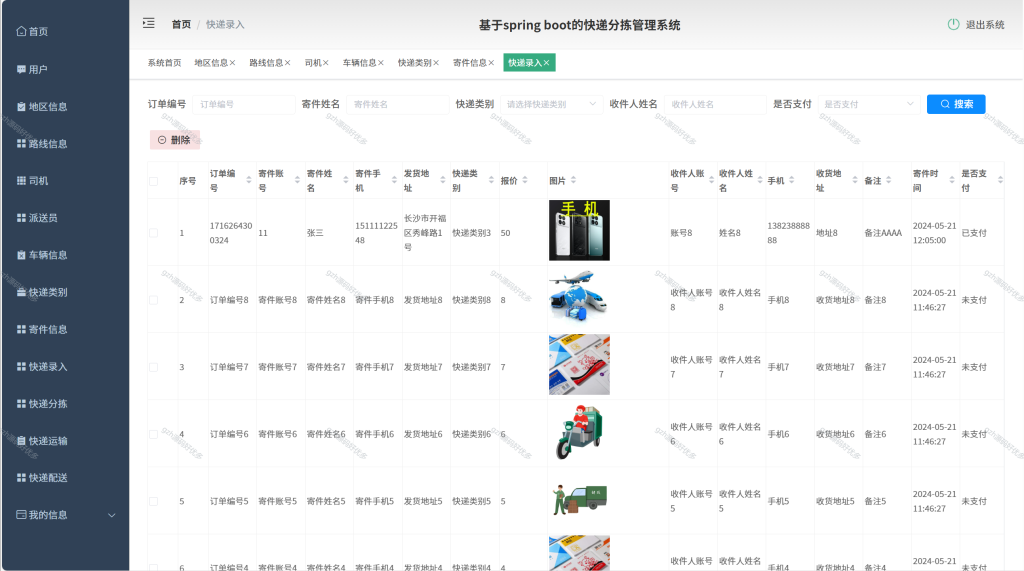This screenshot has width=1024, height=571.
Task: Switch to 地区信息 tab
Action: pyautogui.click(x=211, y=63)
